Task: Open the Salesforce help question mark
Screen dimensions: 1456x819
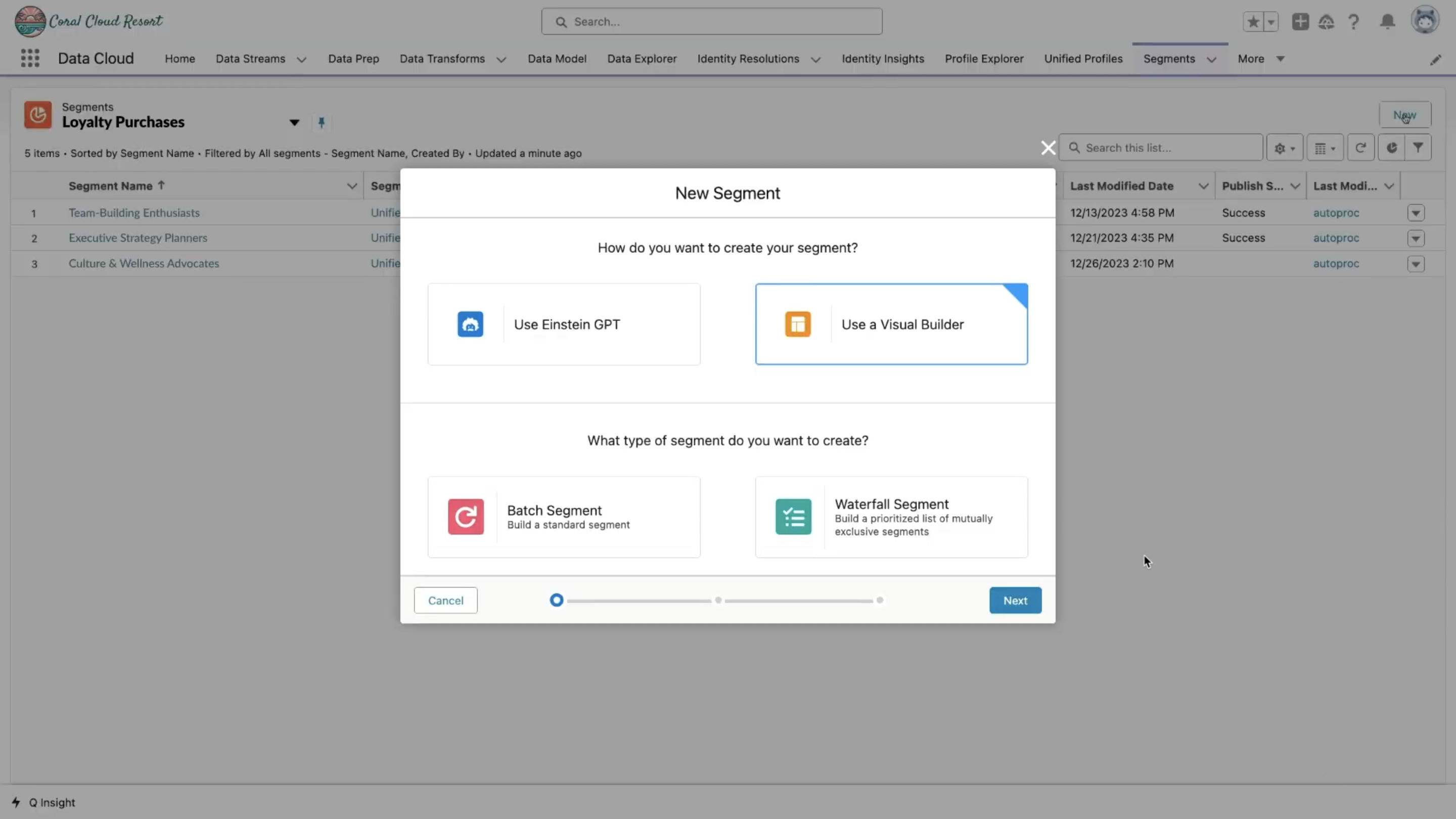Action: [1354, 21]
